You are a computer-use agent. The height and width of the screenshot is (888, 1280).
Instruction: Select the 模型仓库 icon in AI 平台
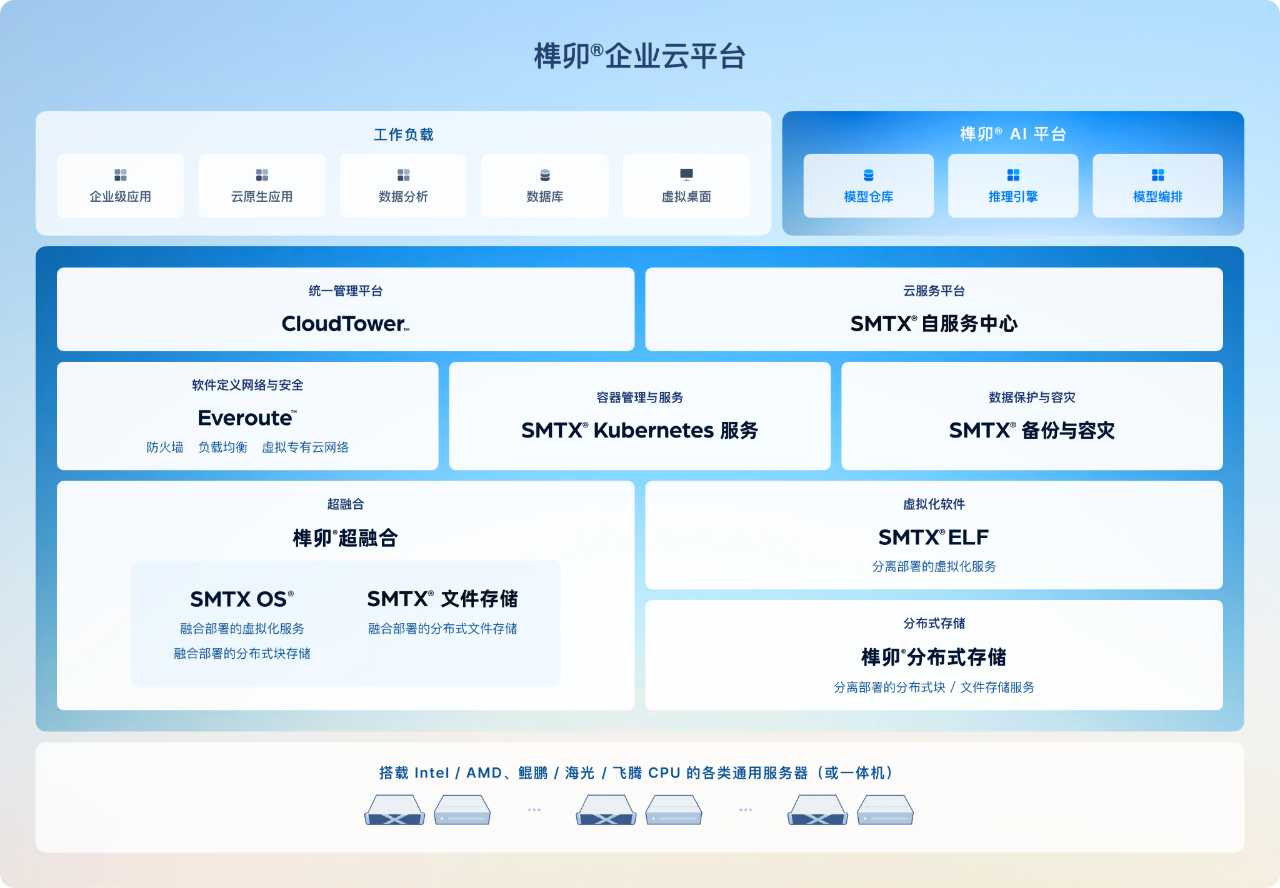[x=868, y=175]
